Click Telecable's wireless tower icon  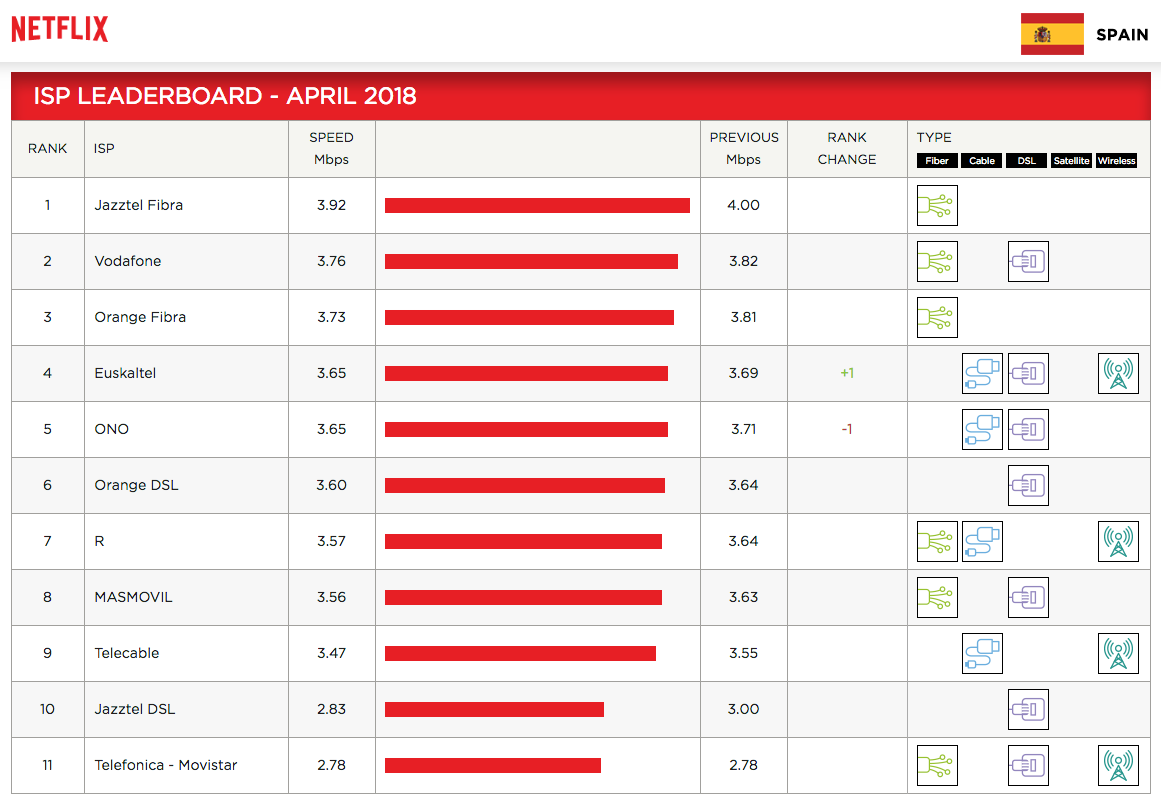[x=1118, y=653]
